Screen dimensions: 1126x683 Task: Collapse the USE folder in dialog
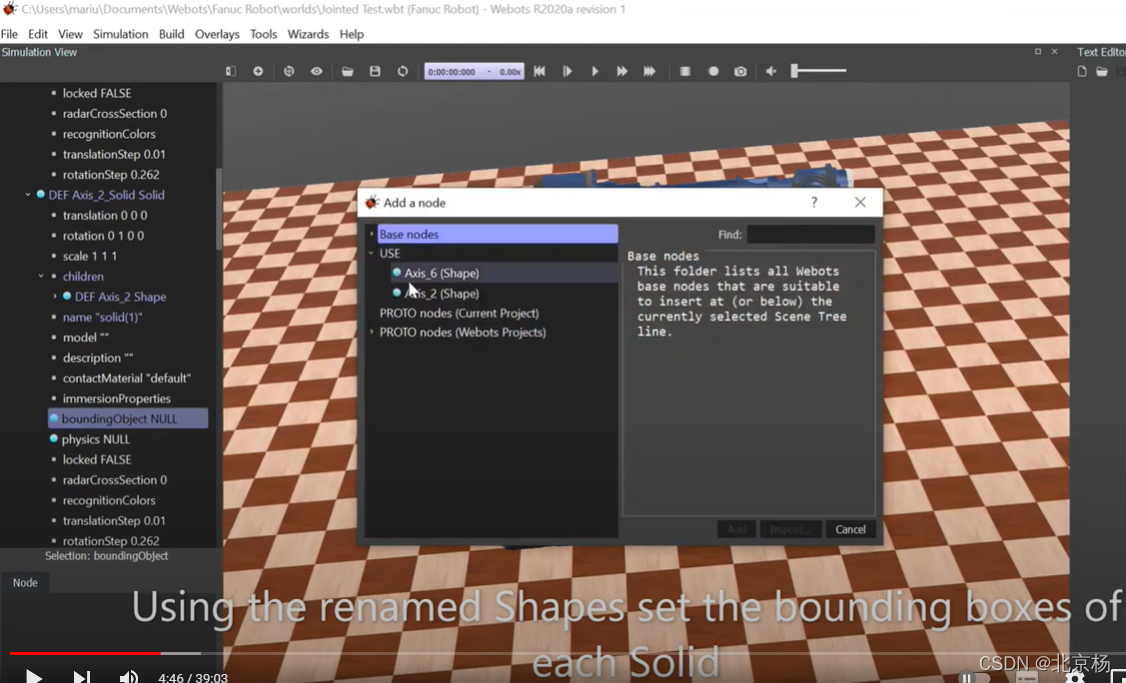(371, 253)
